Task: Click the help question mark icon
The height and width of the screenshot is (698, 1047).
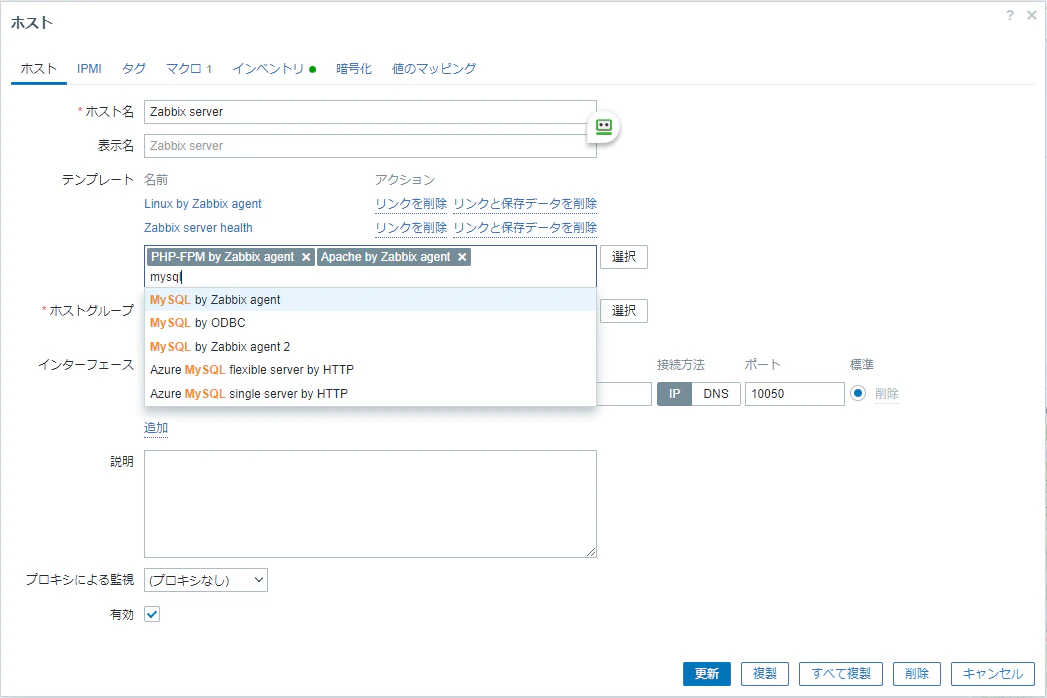Action: [1010, 15]
